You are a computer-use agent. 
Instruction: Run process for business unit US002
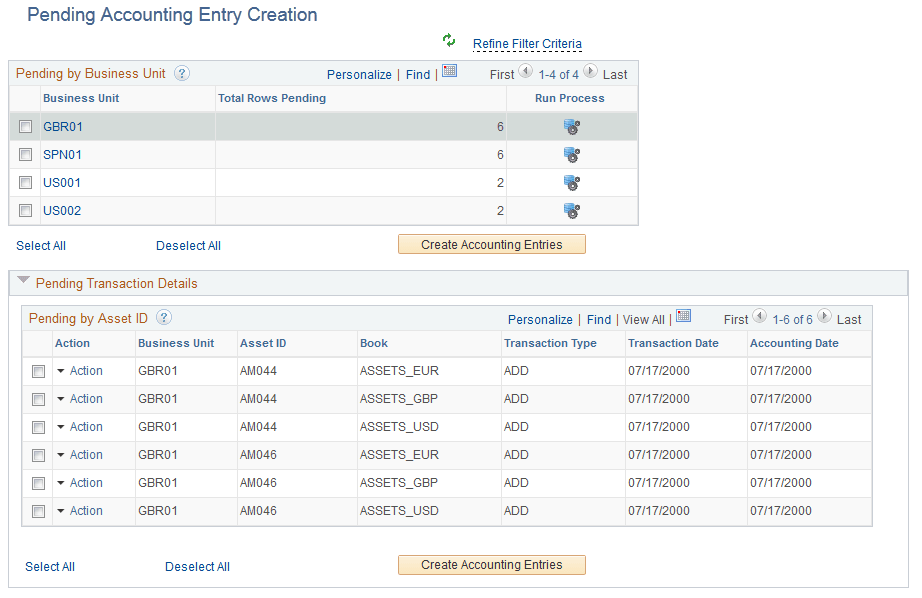coord(571,211)
